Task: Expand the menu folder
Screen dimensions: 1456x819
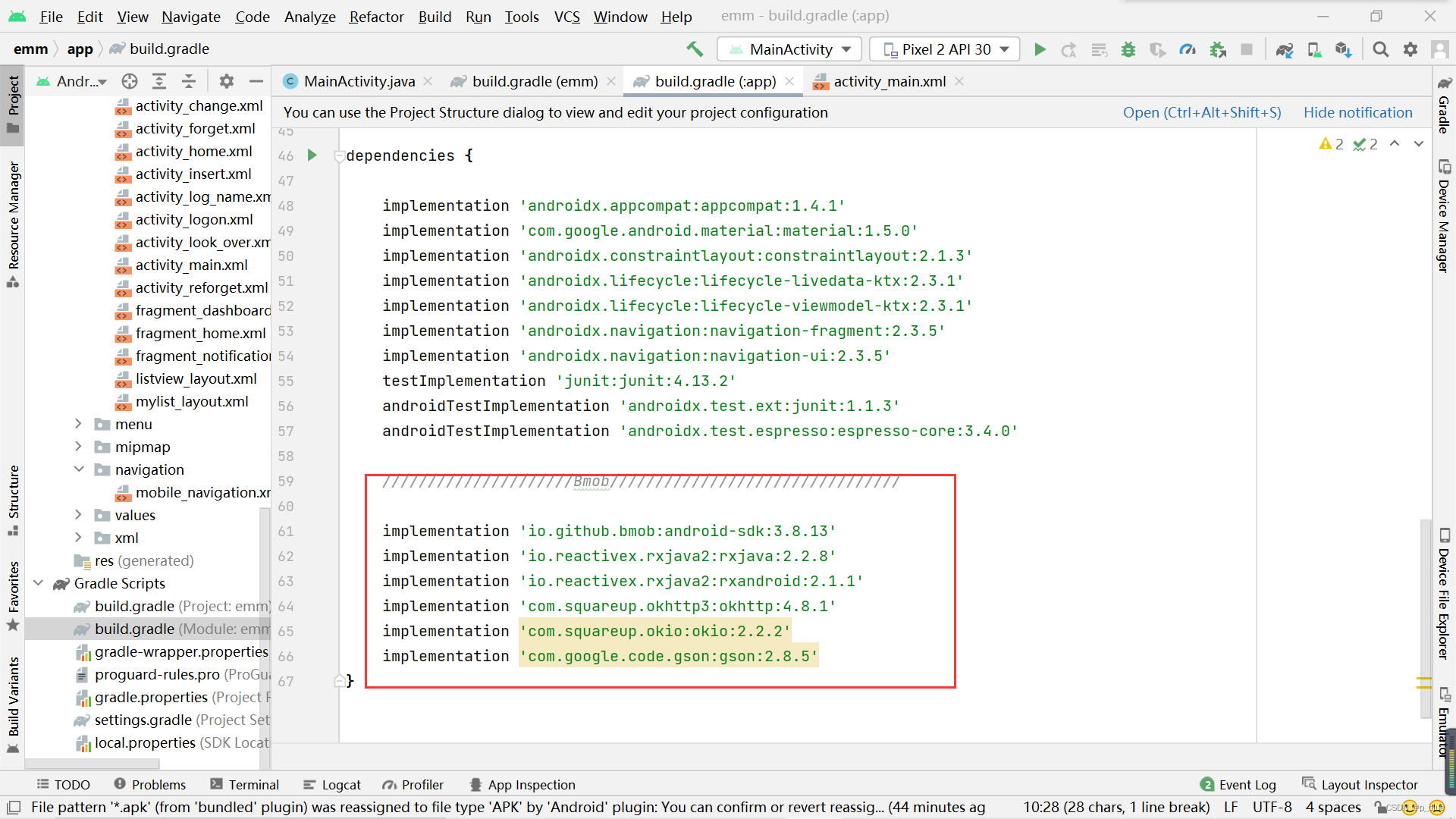Action: tap(78, 423)
